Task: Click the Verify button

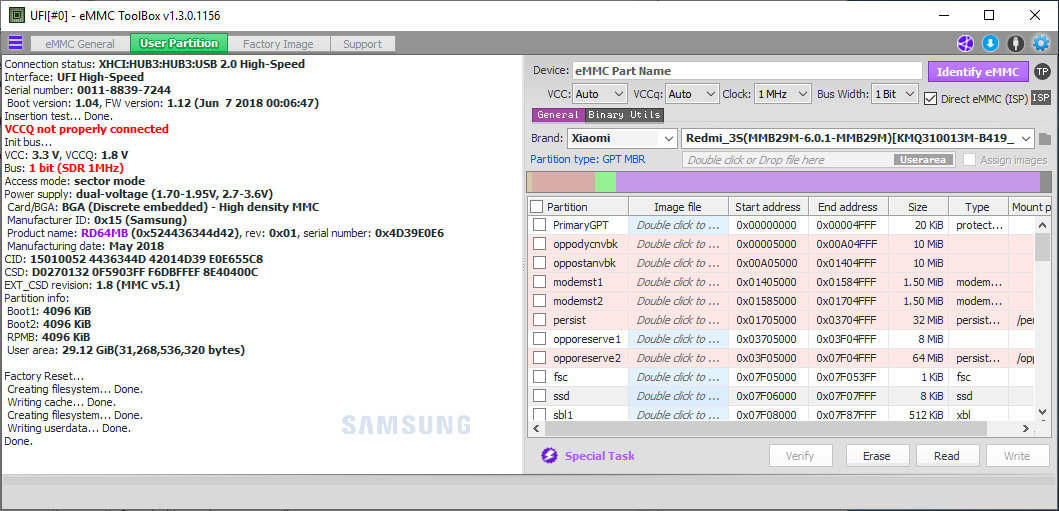Action: pyautogui.click(x=800, y=456)
